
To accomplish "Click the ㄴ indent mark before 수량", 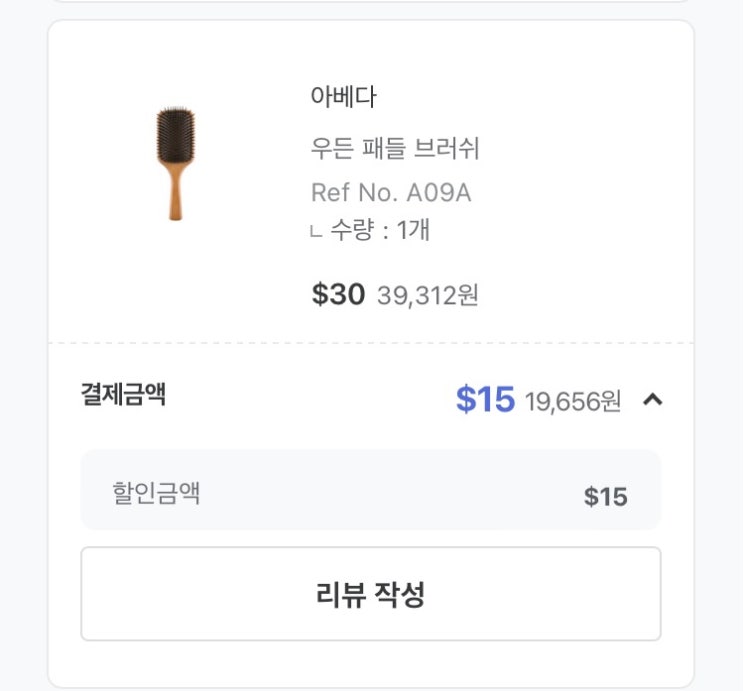I will [x=316, y=232].
